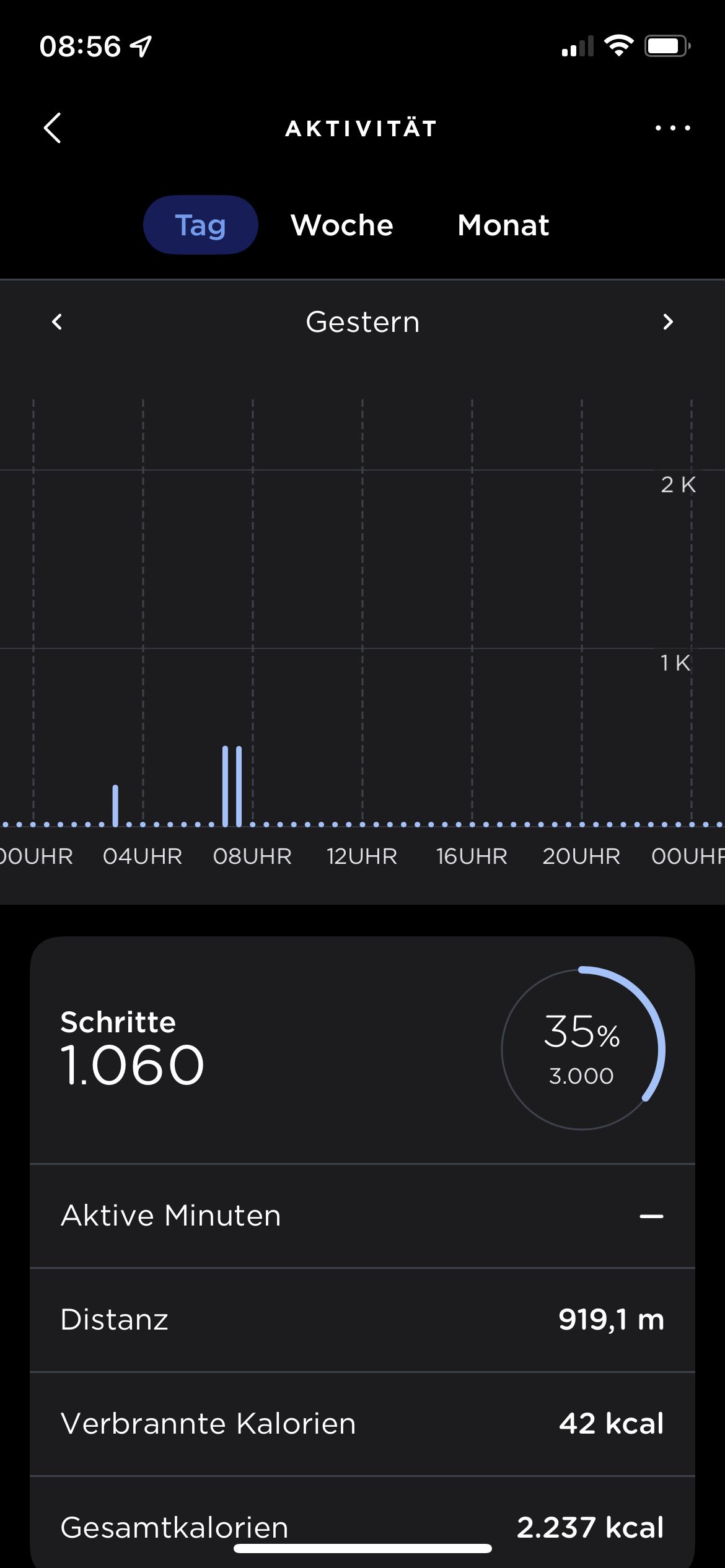The image size is (725, 1568).
Task: Tap the Gestern date label
Action: click(362, 322)
